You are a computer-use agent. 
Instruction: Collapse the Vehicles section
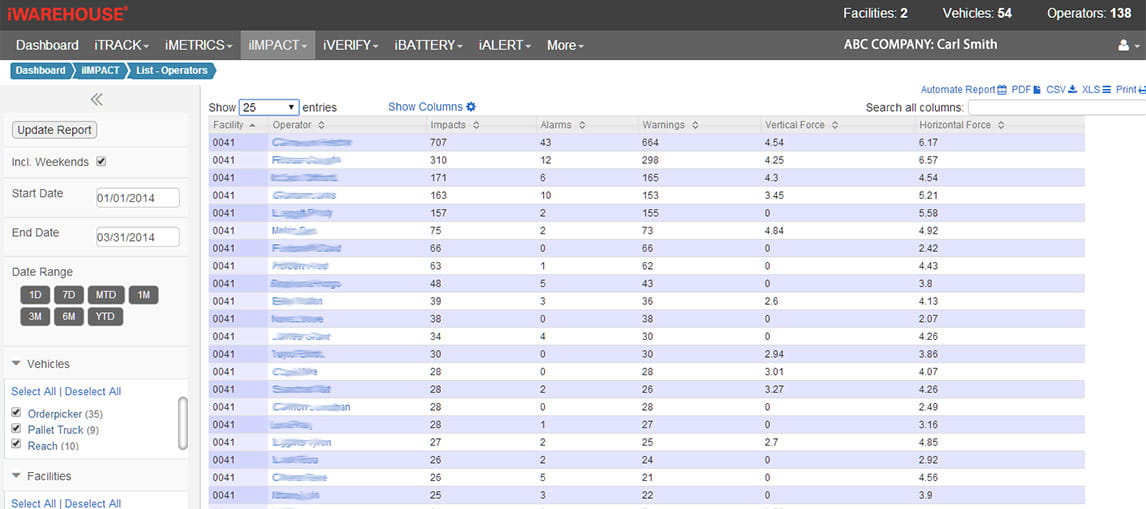point(17,364)
